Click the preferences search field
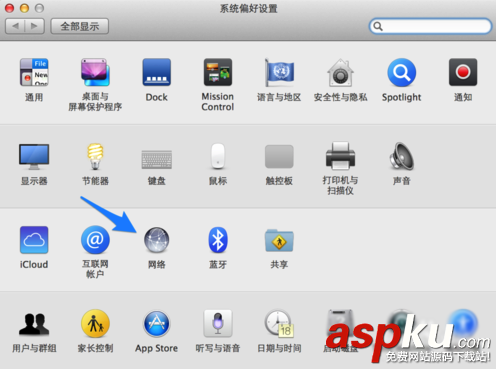The width and height of the screenshot is (496, 369). (x=430, y=26)
